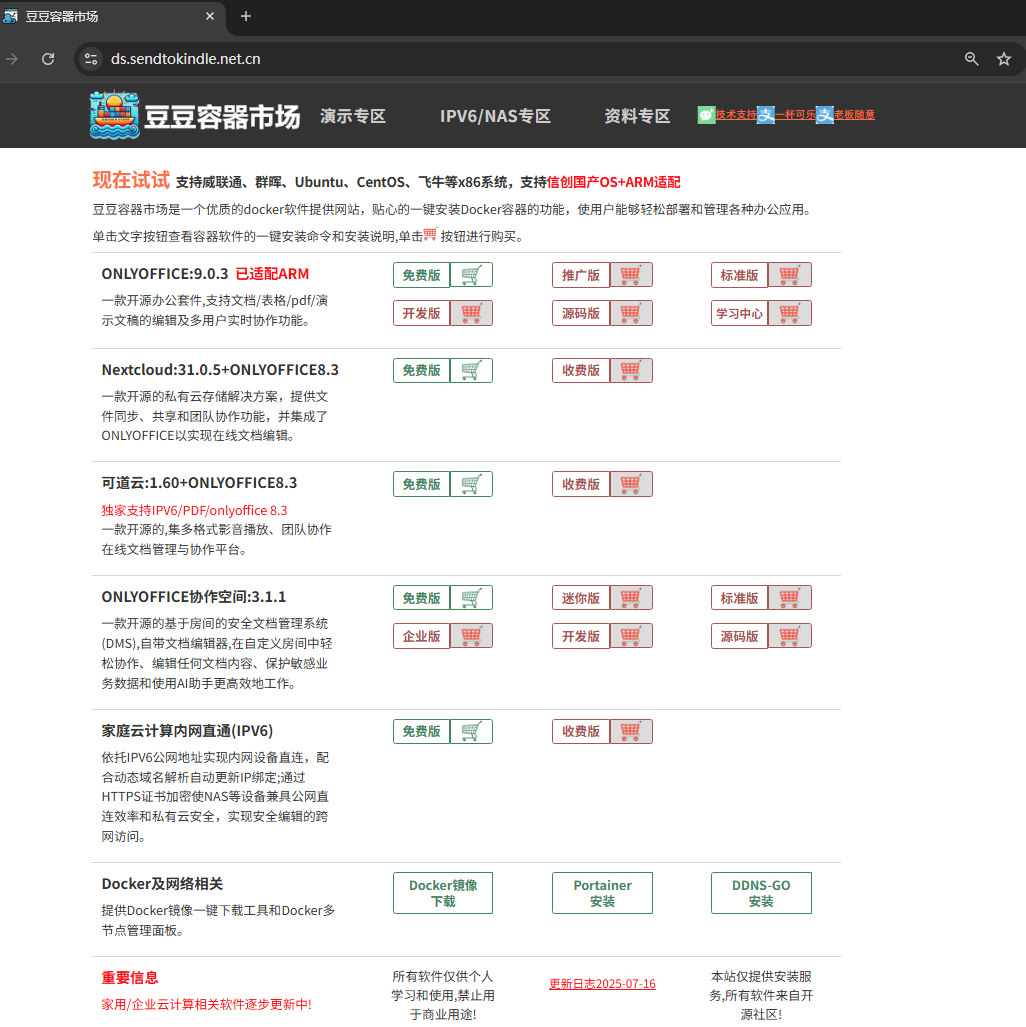This screenshot has width=1026, height=1027.
Task: Click the 豆豆容器市场 ship logo
Action: pyautogui.click(x=115, y=115)
